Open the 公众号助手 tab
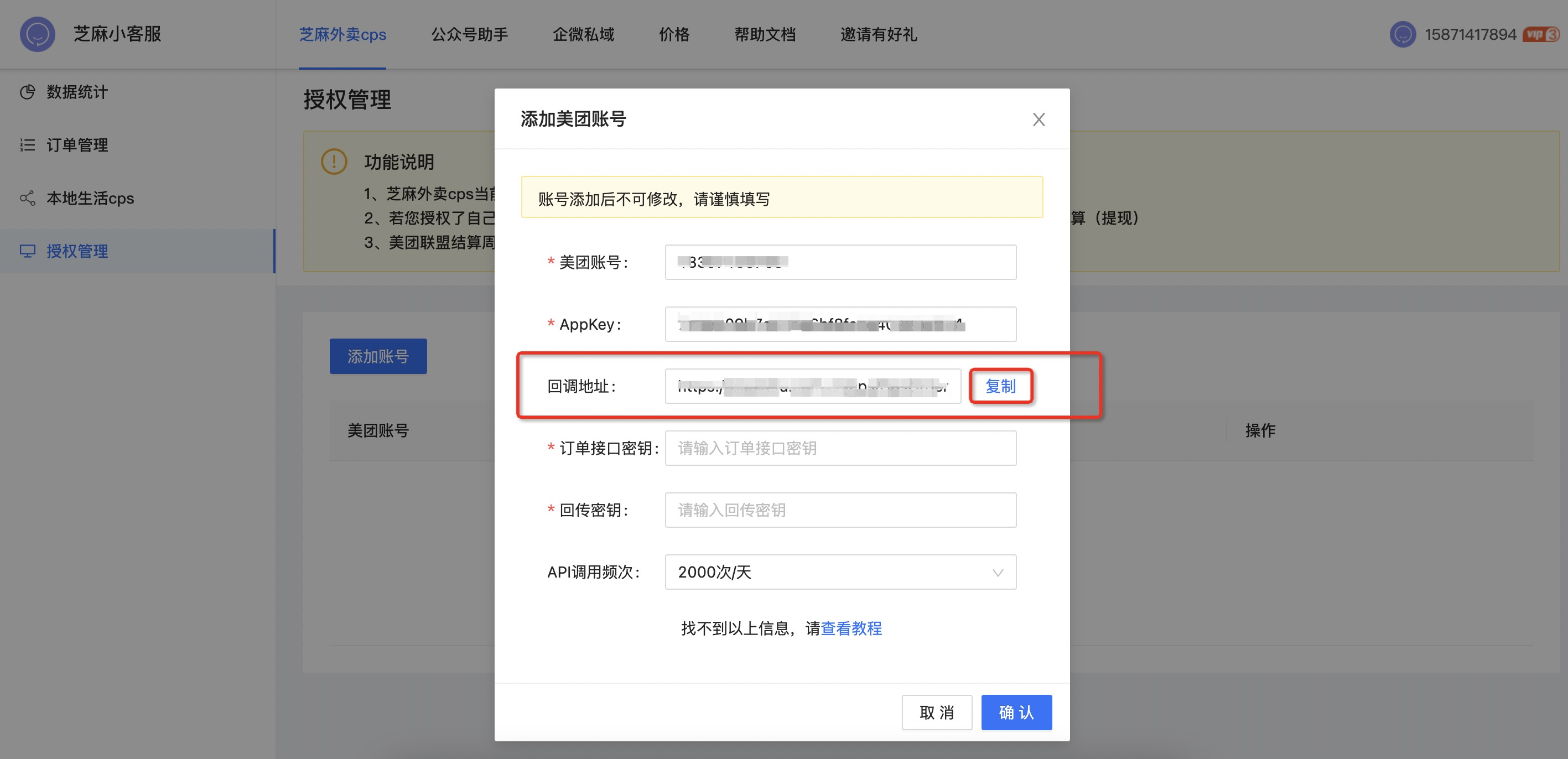The height and width of the screenshot is (759, 1568). click(x=469, y=34)
